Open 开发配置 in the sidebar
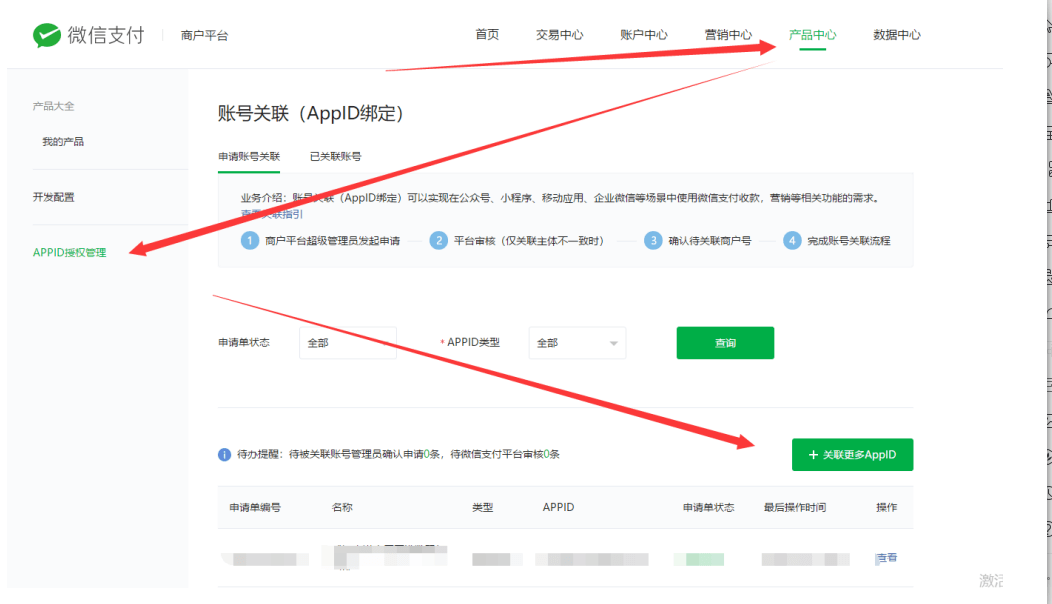 click(54, 197)
